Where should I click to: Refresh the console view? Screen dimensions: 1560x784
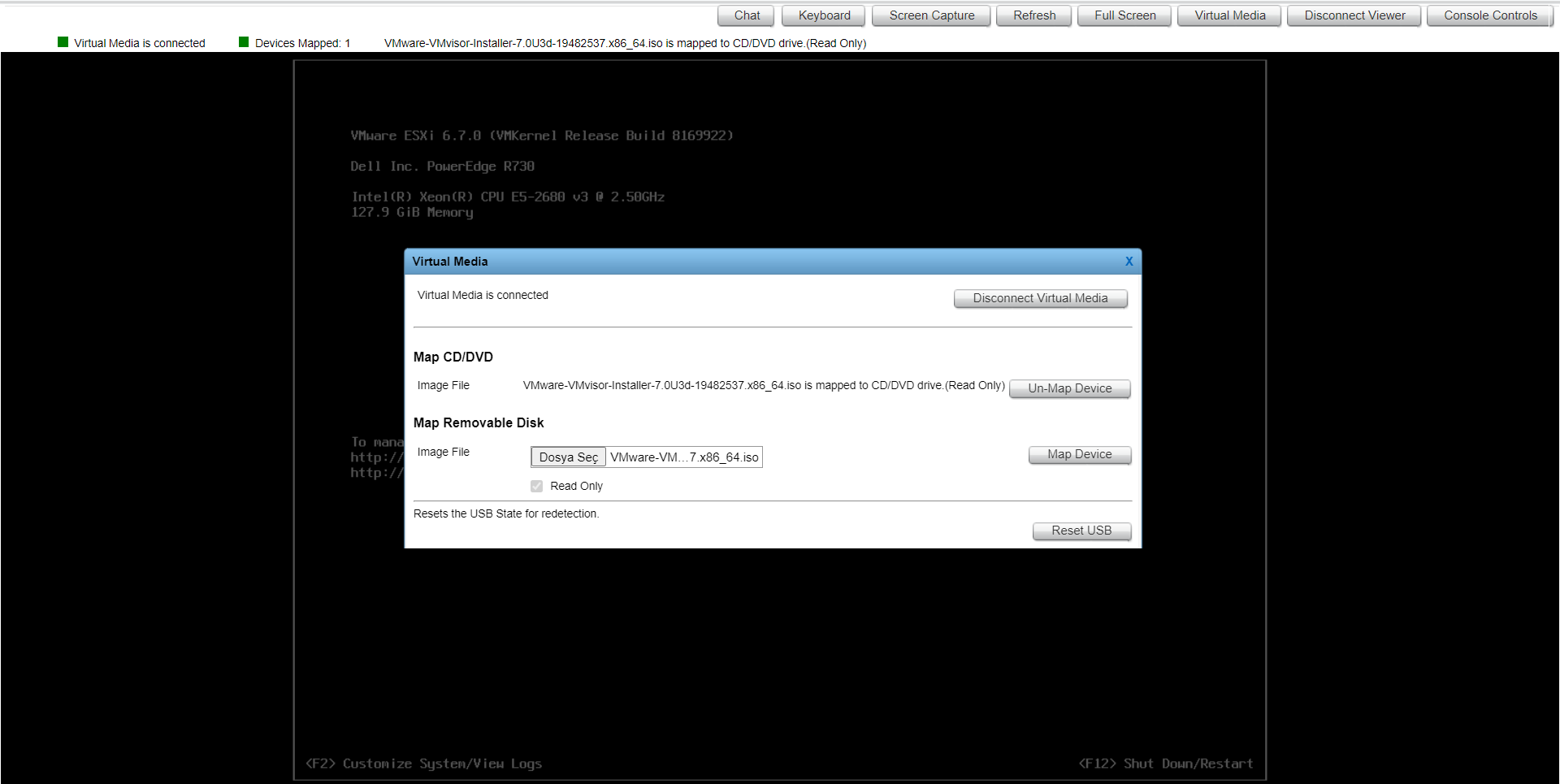[1034, 15]
